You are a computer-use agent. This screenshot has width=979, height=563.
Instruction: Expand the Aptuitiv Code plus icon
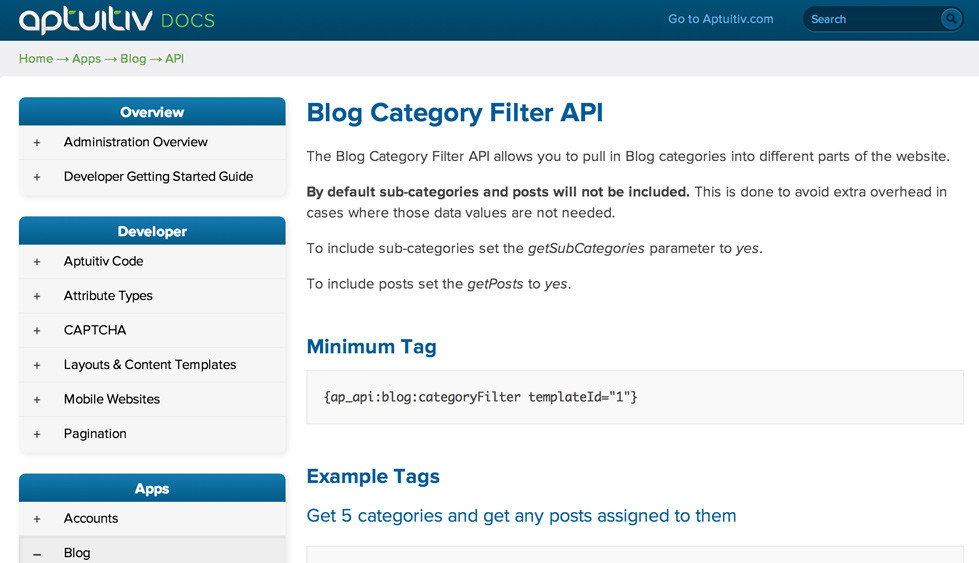pos(37,262)
